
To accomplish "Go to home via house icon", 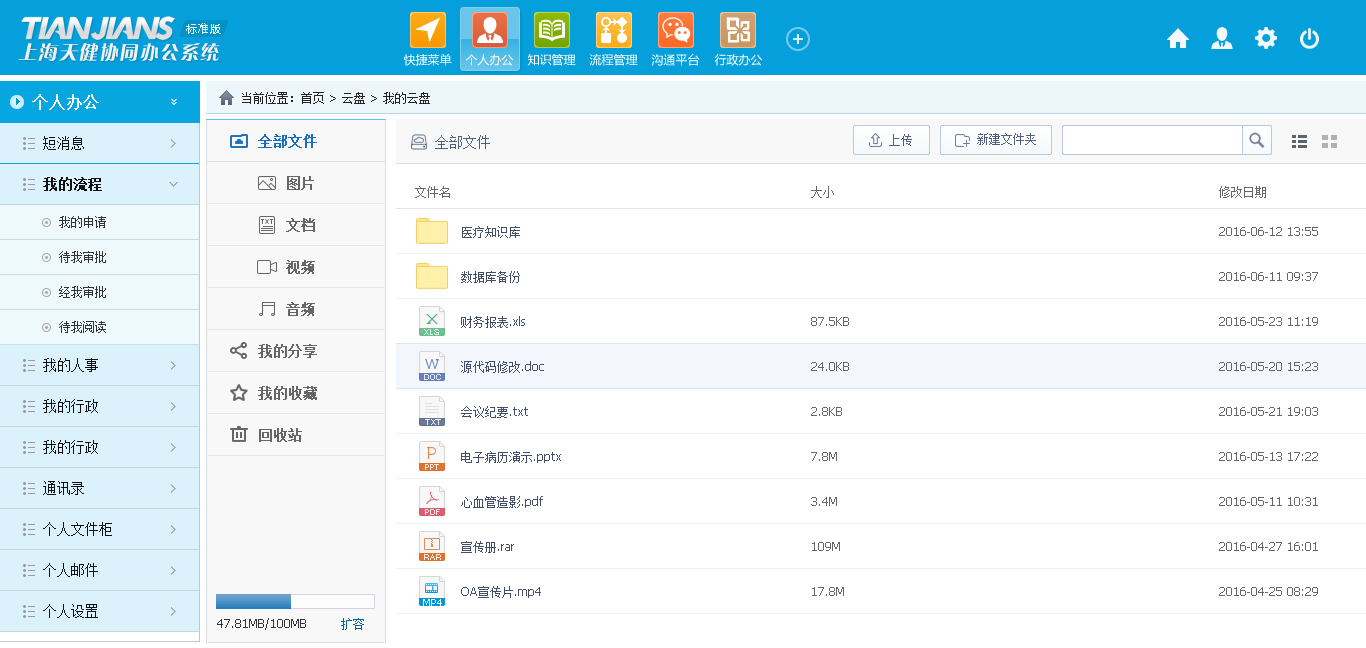I will tap(1178, 39).
